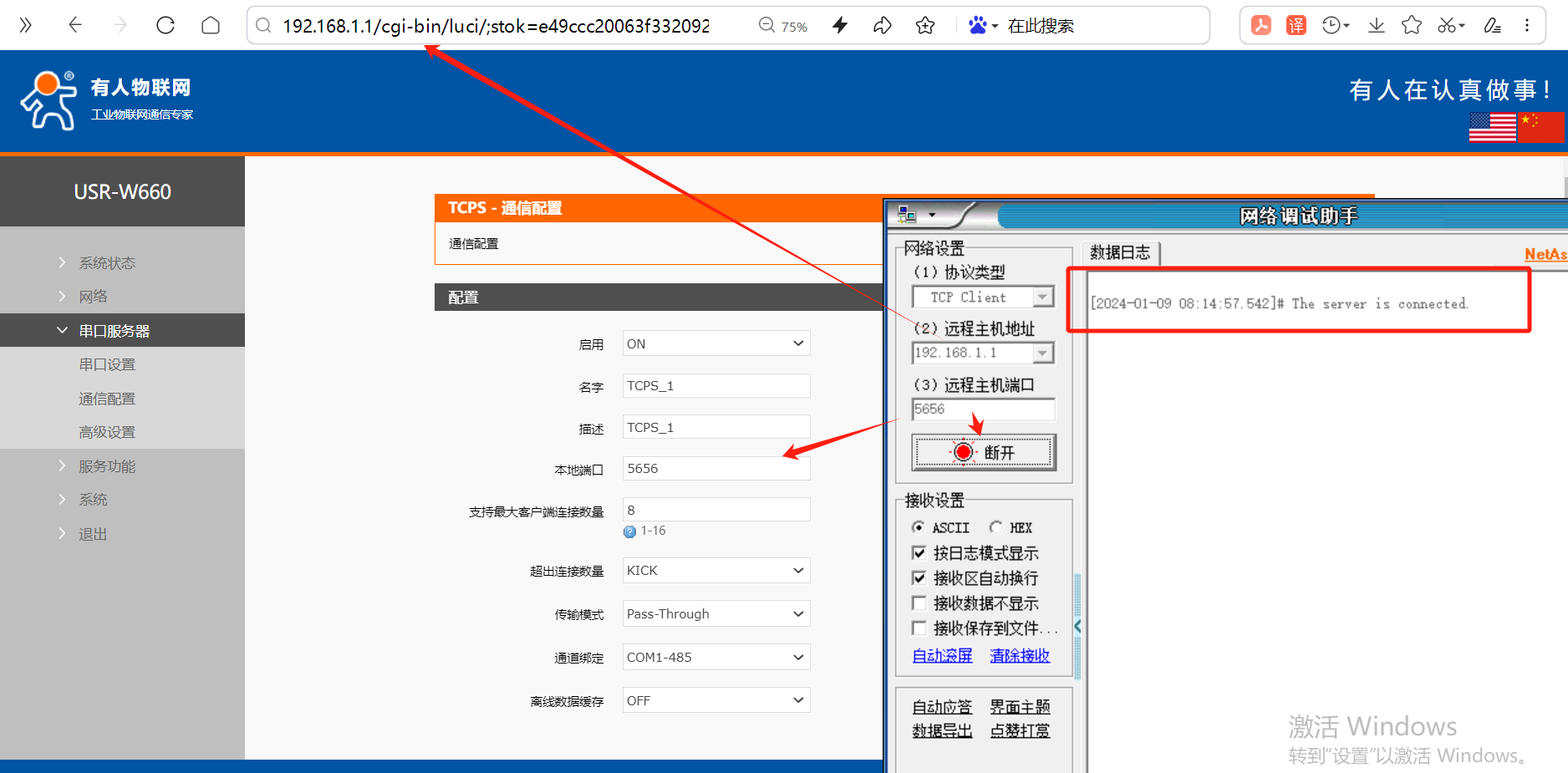Click the 断开 disconnect button
Screen dimensions: 1568x773
click(983, 452)
